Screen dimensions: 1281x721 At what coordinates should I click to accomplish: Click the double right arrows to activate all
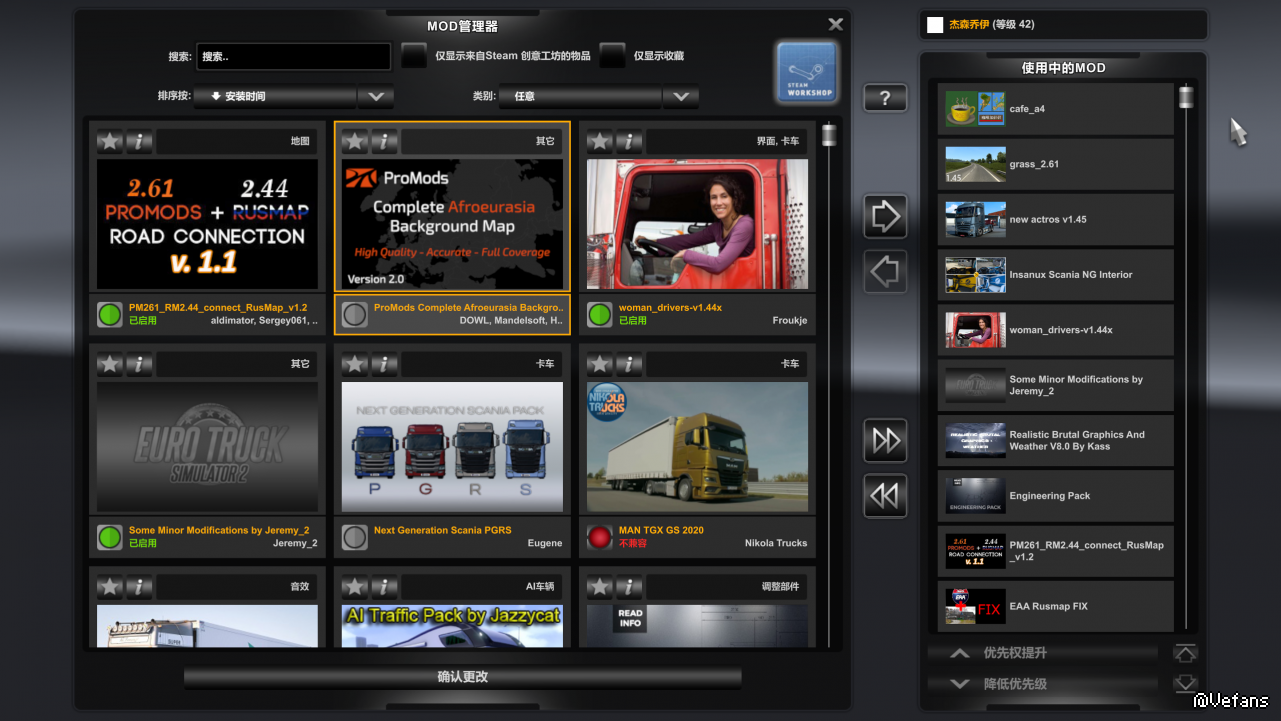(x=885, y=441)
